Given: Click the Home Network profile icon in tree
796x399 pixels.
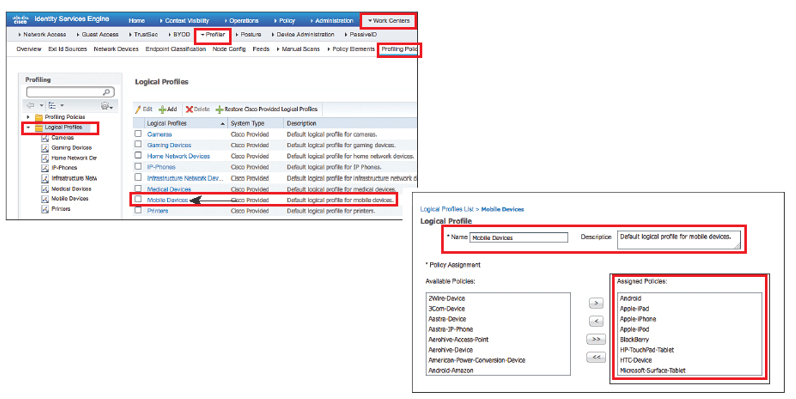Looking at the screenshot, I should pyautogui.click(x=45, y=158).
